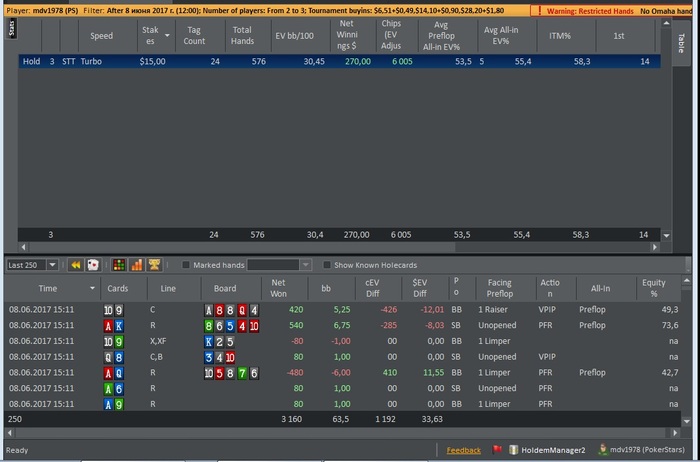700x462 pixels.
Task: Click the 6 005 chips EV adjusted cell
Action: point(402,62)
